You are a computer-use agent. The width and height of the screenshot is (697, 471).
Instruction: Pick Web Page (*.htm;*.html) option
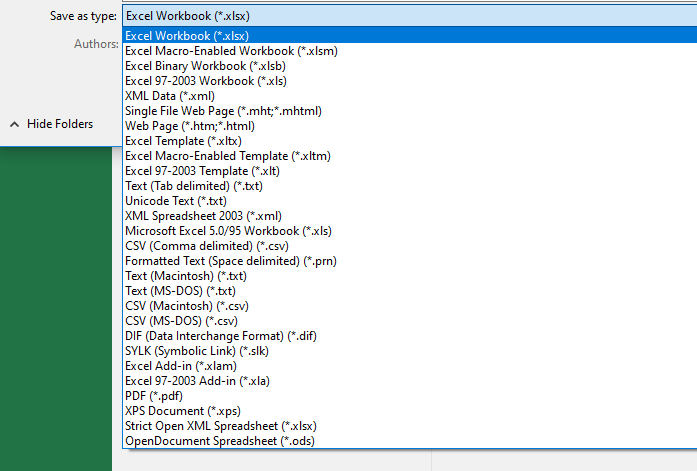pyautogui.click(x=409, y=126)
